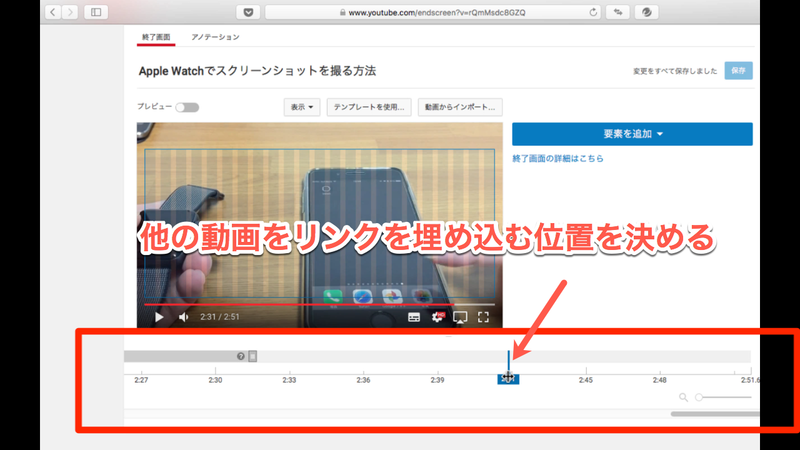800x450 pixels.
Task: Click 動画からインポート button
Action: point(460,107)
